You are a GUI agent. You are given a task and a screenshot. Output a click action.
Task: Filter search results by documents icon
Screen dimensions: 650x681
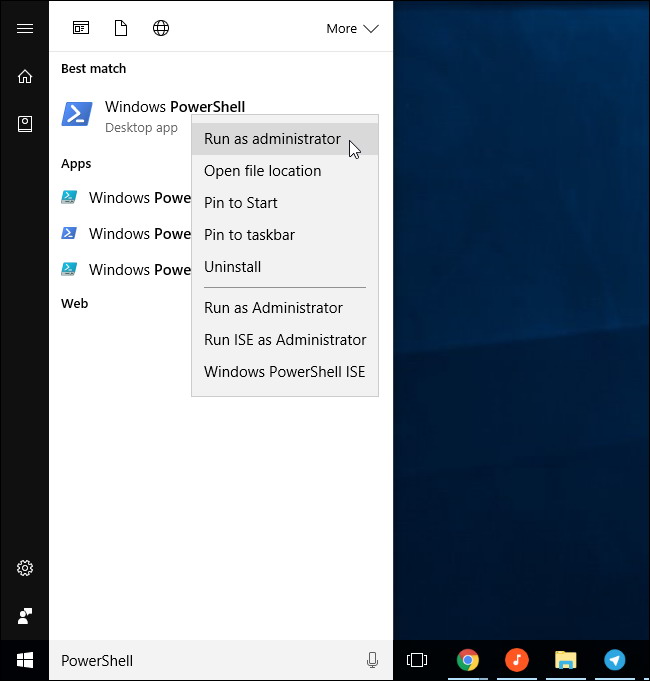point(121,28)
